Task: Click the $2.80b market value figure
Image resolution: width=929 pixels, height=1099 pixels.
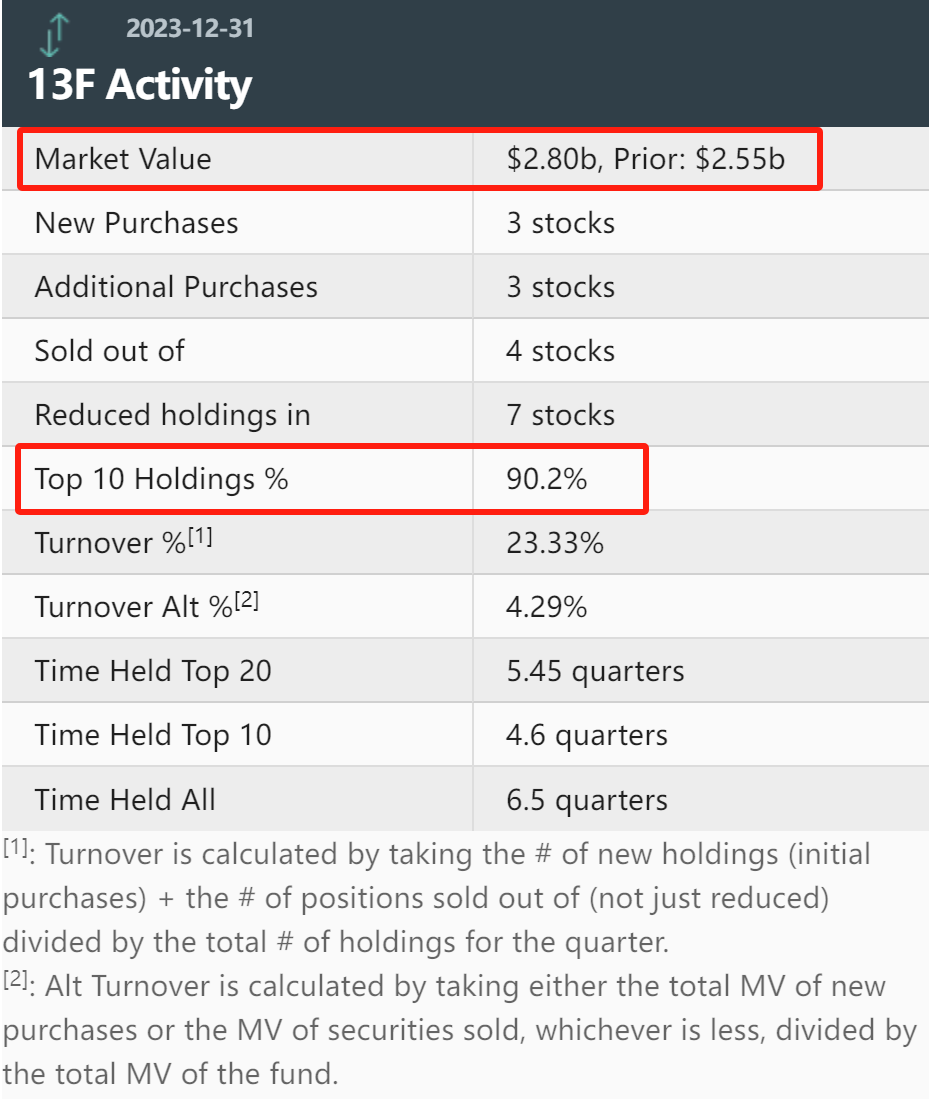Action: (x=551, y=159)
